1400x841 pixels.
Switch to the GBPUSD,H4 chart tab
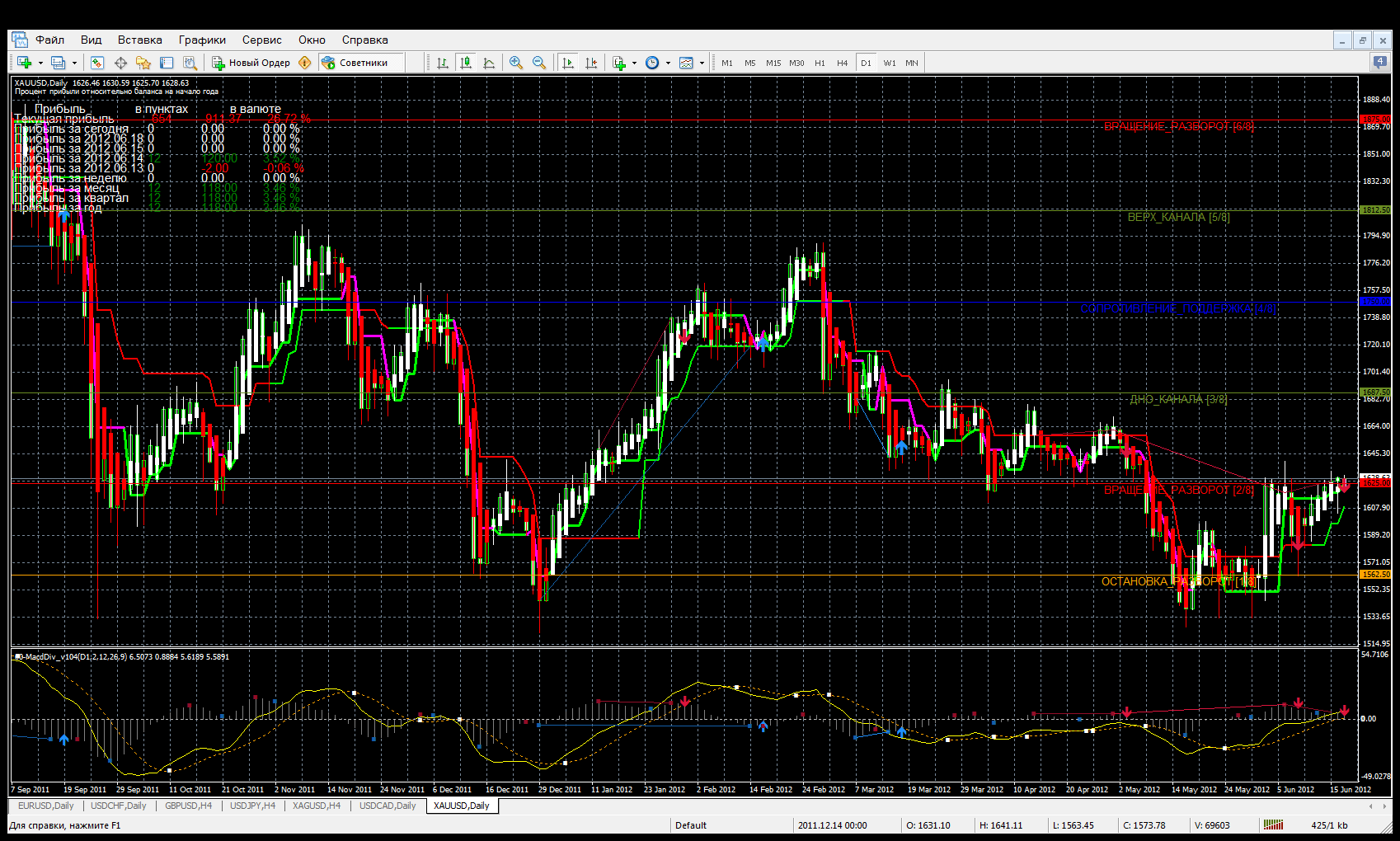coord(189,806)
